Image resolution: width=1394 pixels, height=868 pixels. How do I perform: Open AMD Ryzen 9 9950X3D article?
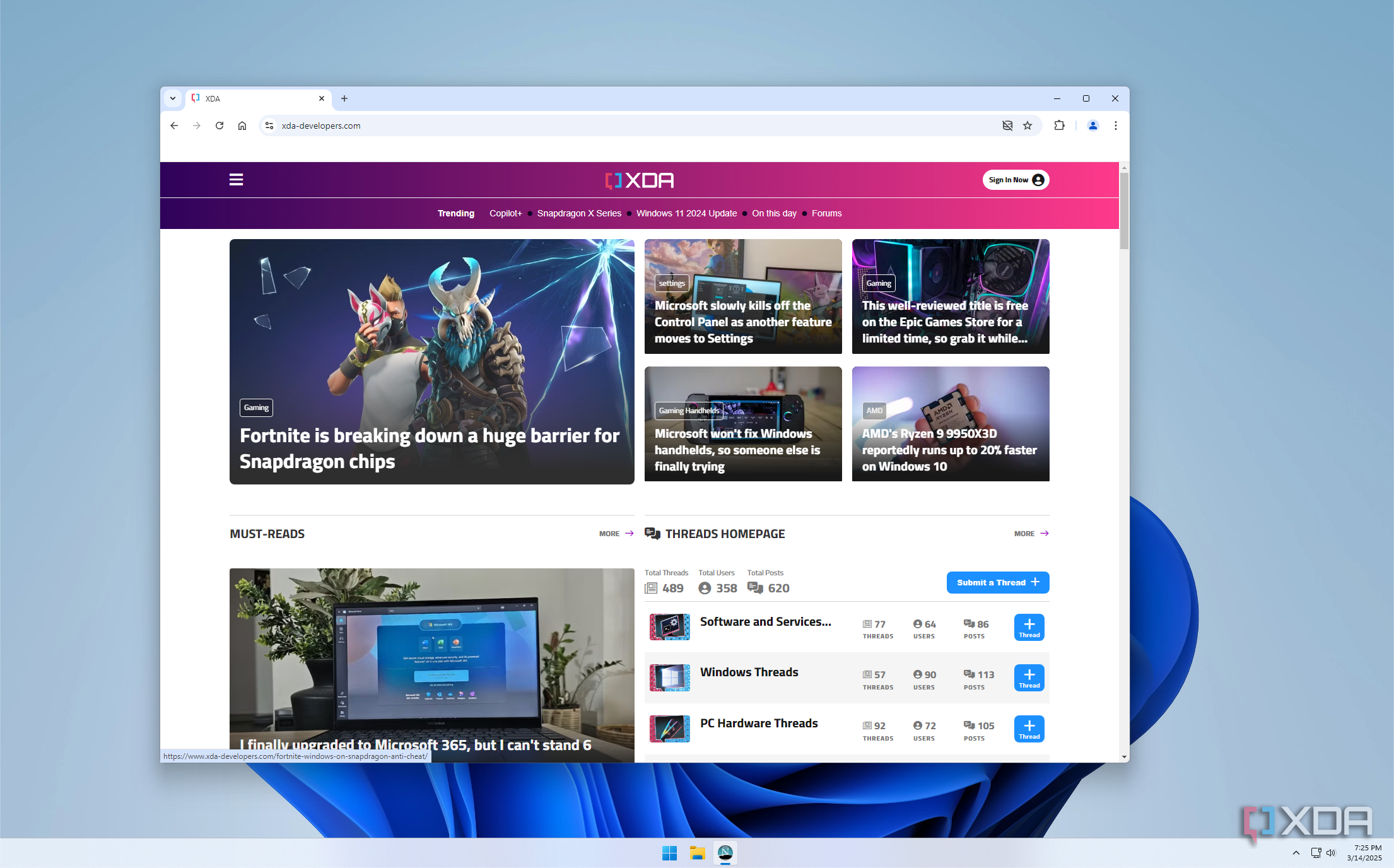pyautogui.click(x=951, y=424)
